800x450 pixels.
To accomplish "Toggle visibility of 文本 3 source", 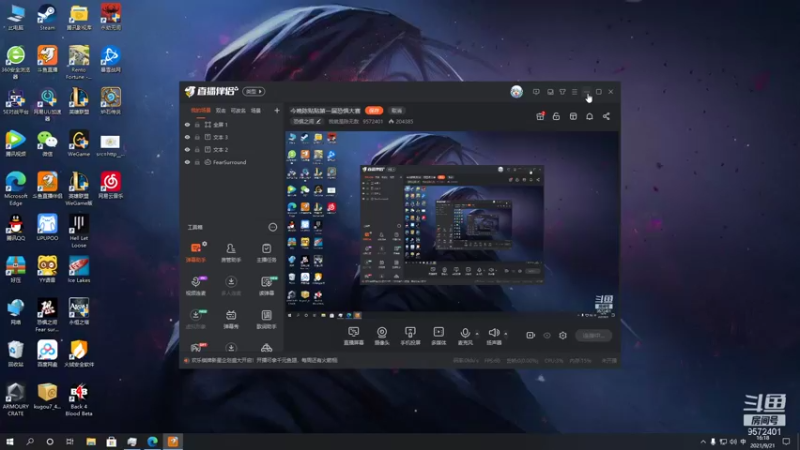I will (187, 137).
